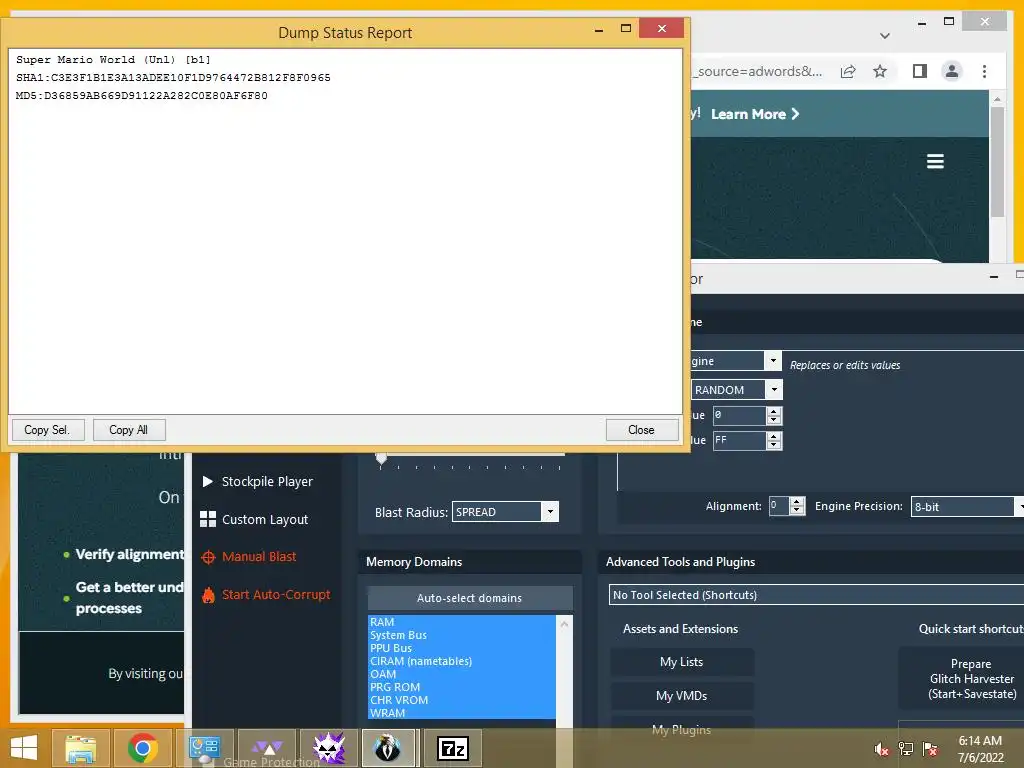Close the Dump Status Report via Close button
1024x768 pixels.
[641, 430]
